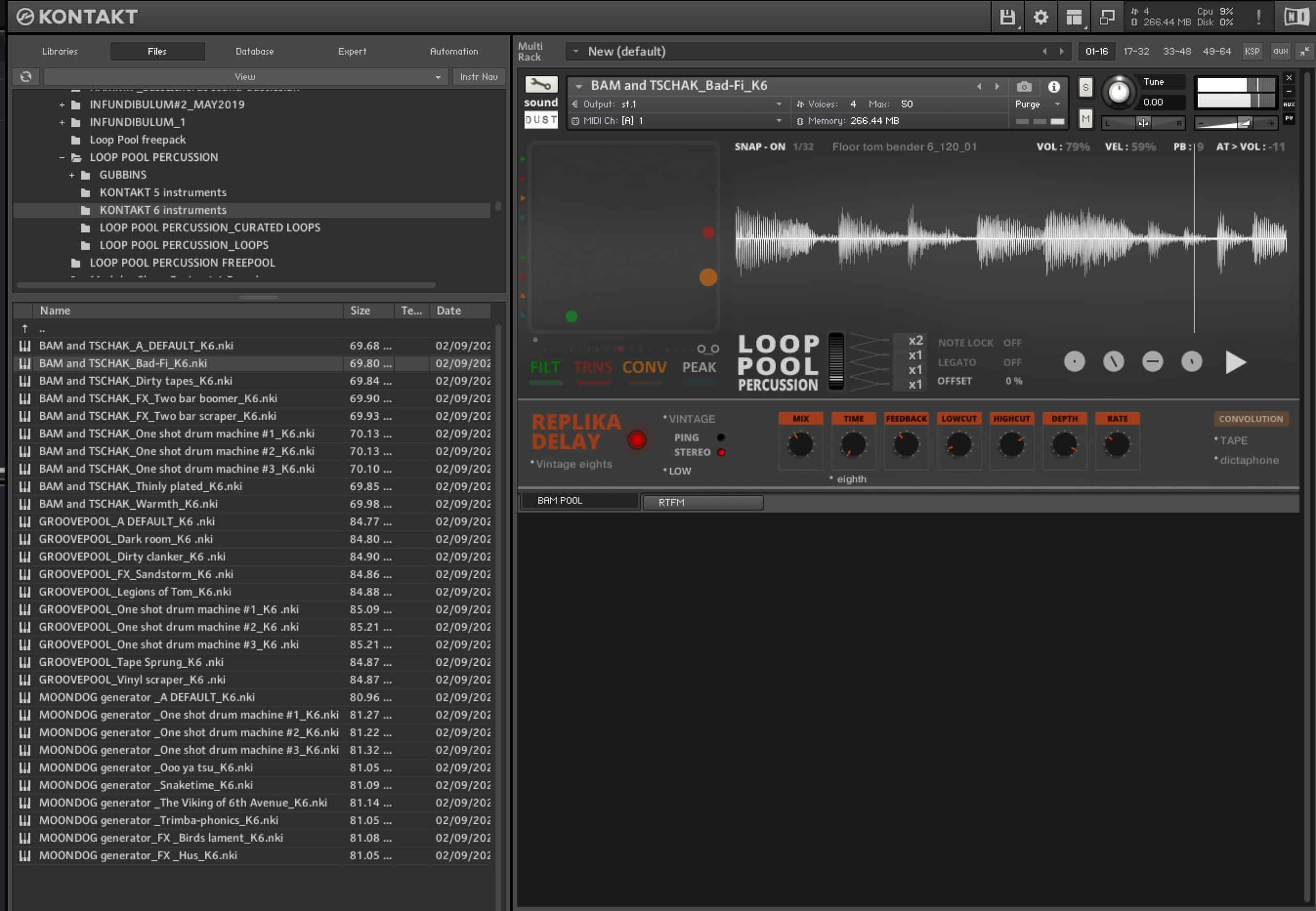Select the PEAK effect section
The image size is (1316, 911).
point(699,367)
